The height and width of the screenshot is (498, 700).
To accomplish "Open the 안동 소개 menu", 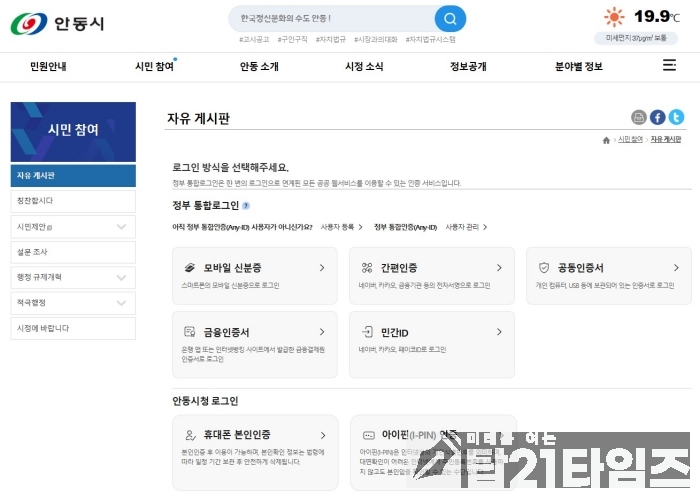I will tap(259, 66).
